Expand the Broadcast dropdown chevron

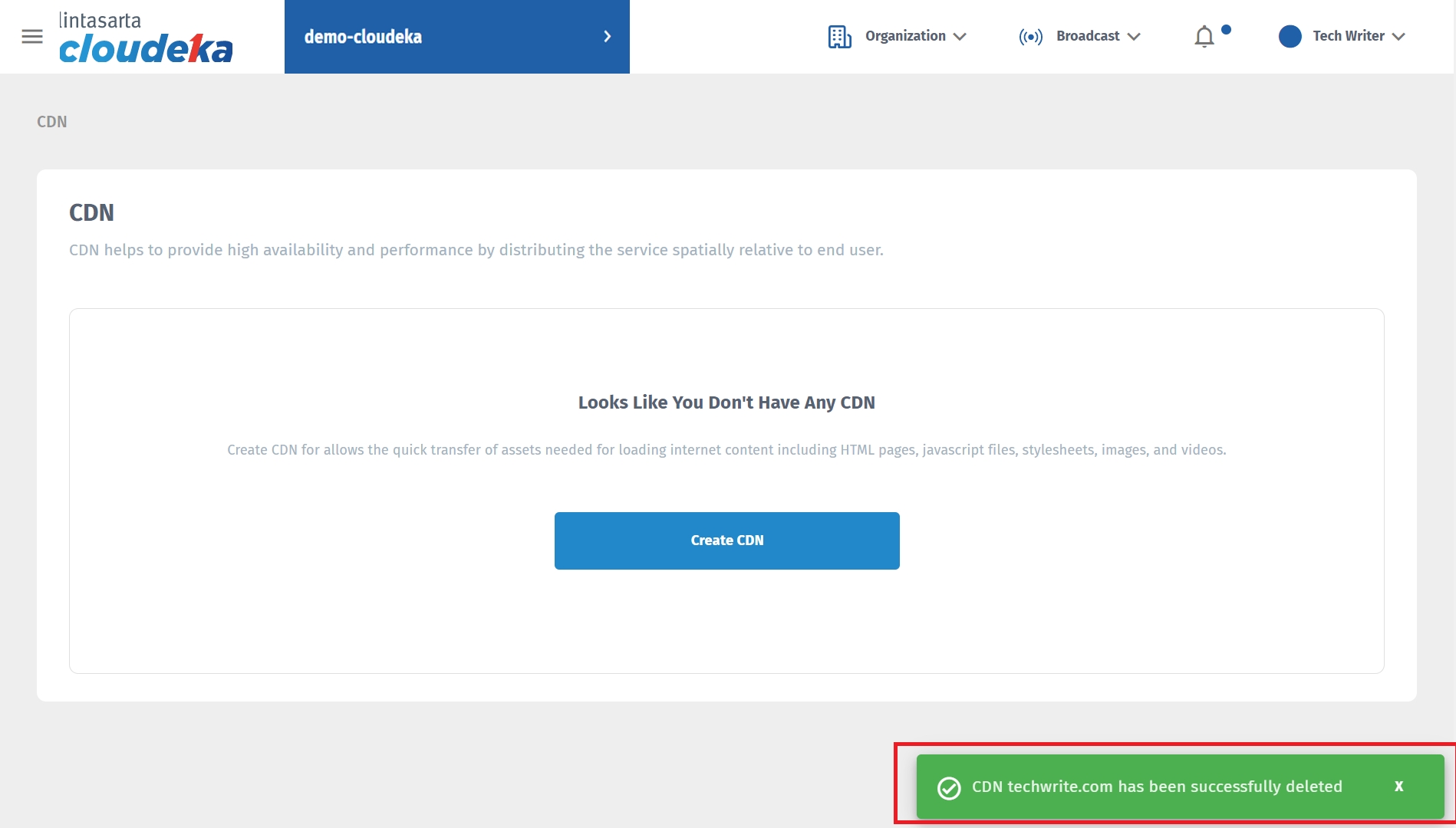click(x=1134, y=37)
